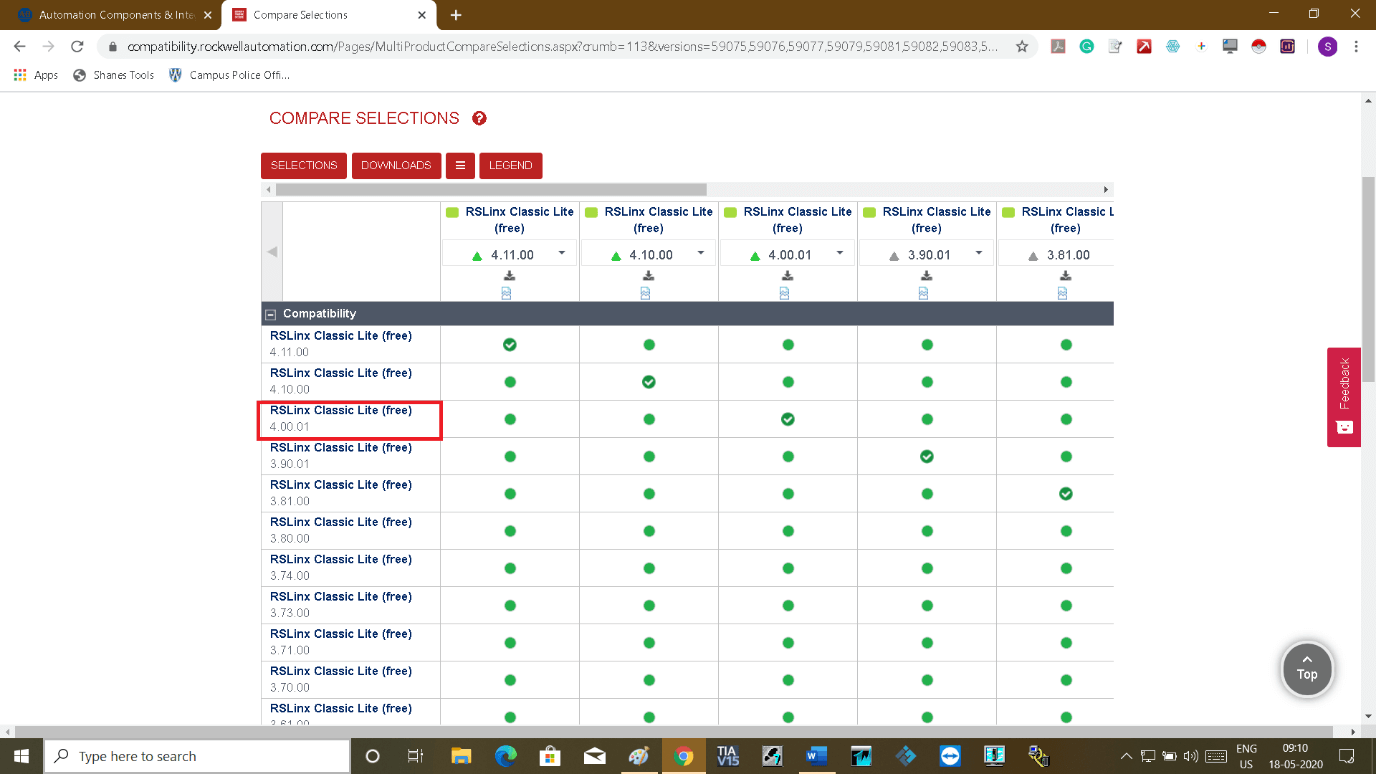Reload the current page

77,46
